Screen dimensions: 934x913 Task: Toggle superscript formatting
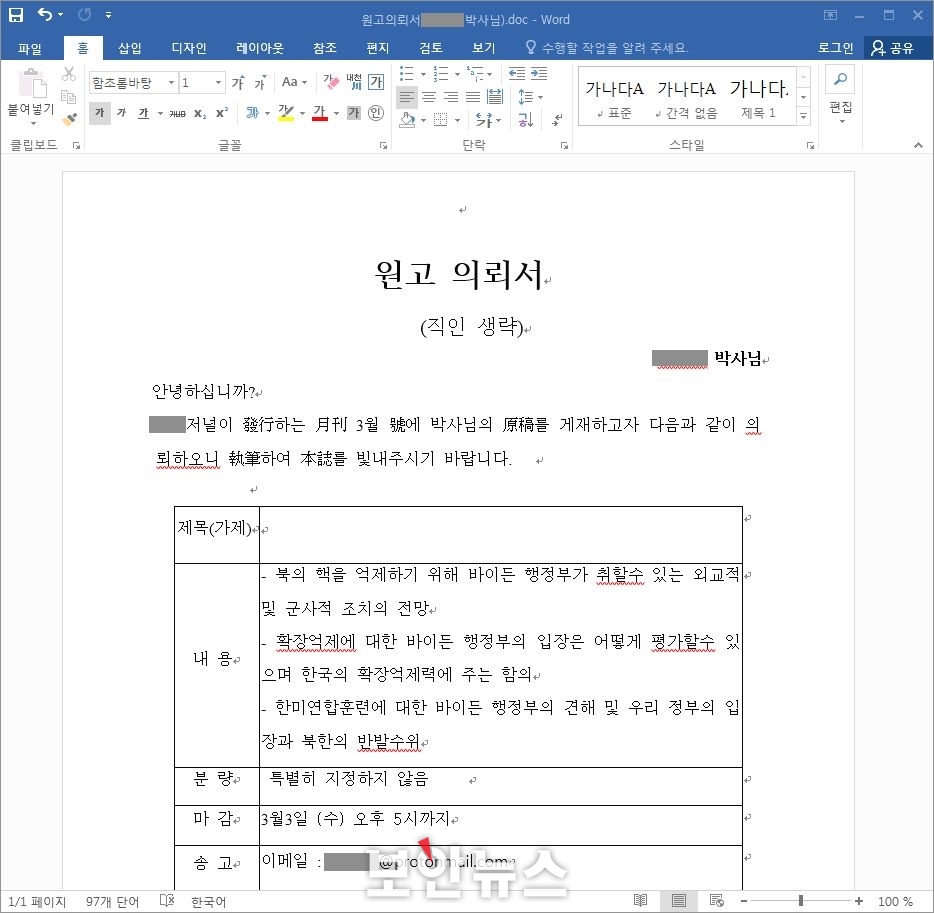222,113
